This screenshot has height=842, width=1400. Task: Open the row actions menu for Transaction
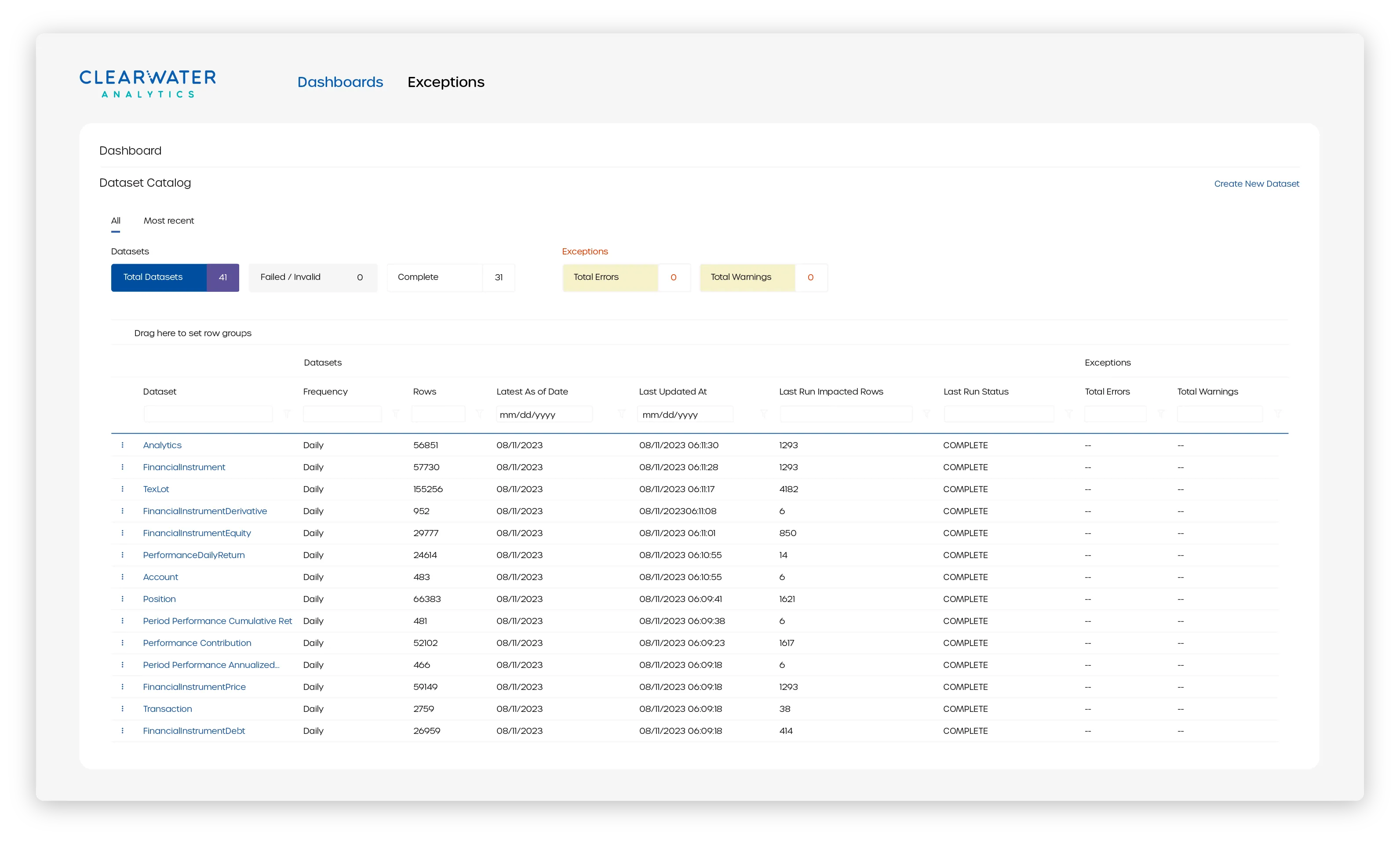[123, 709]
